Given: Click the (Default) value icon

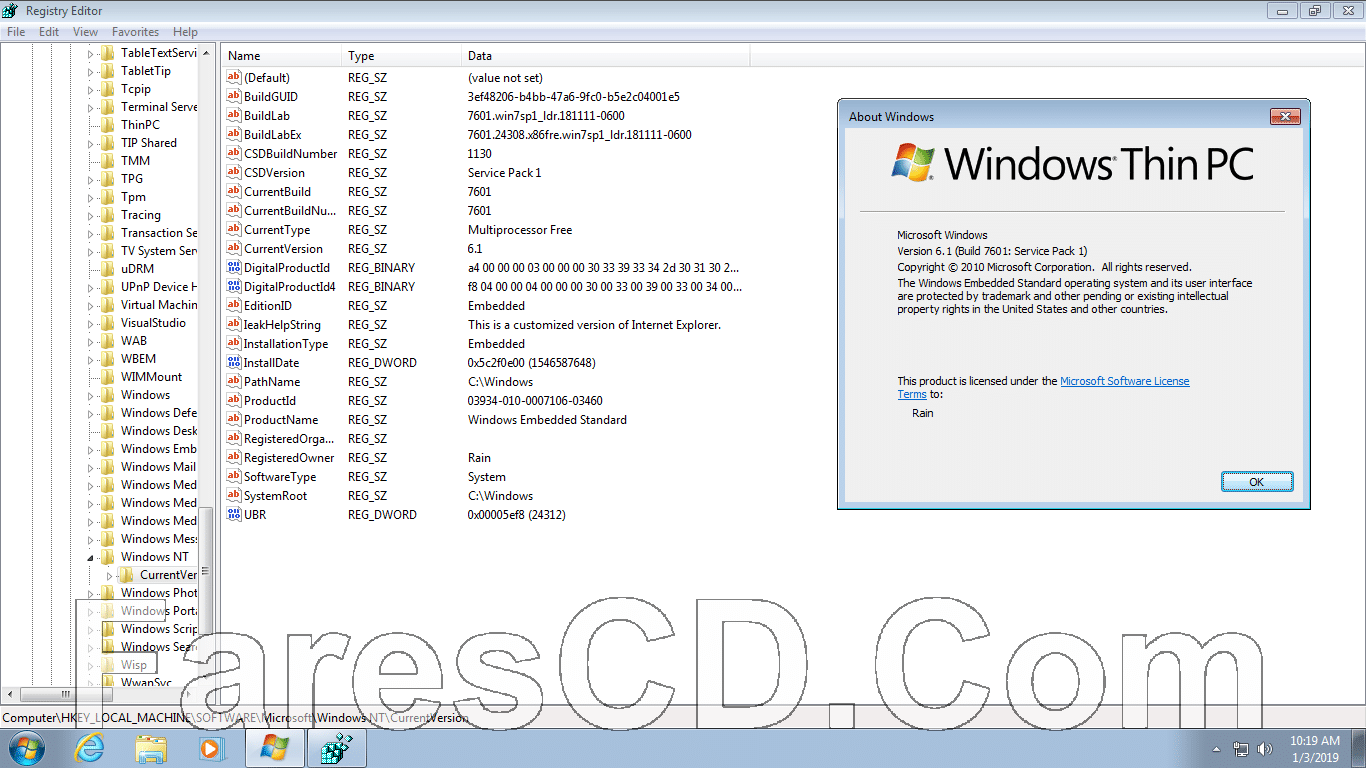Looking at the screenshot, I should tap(234, 78).
